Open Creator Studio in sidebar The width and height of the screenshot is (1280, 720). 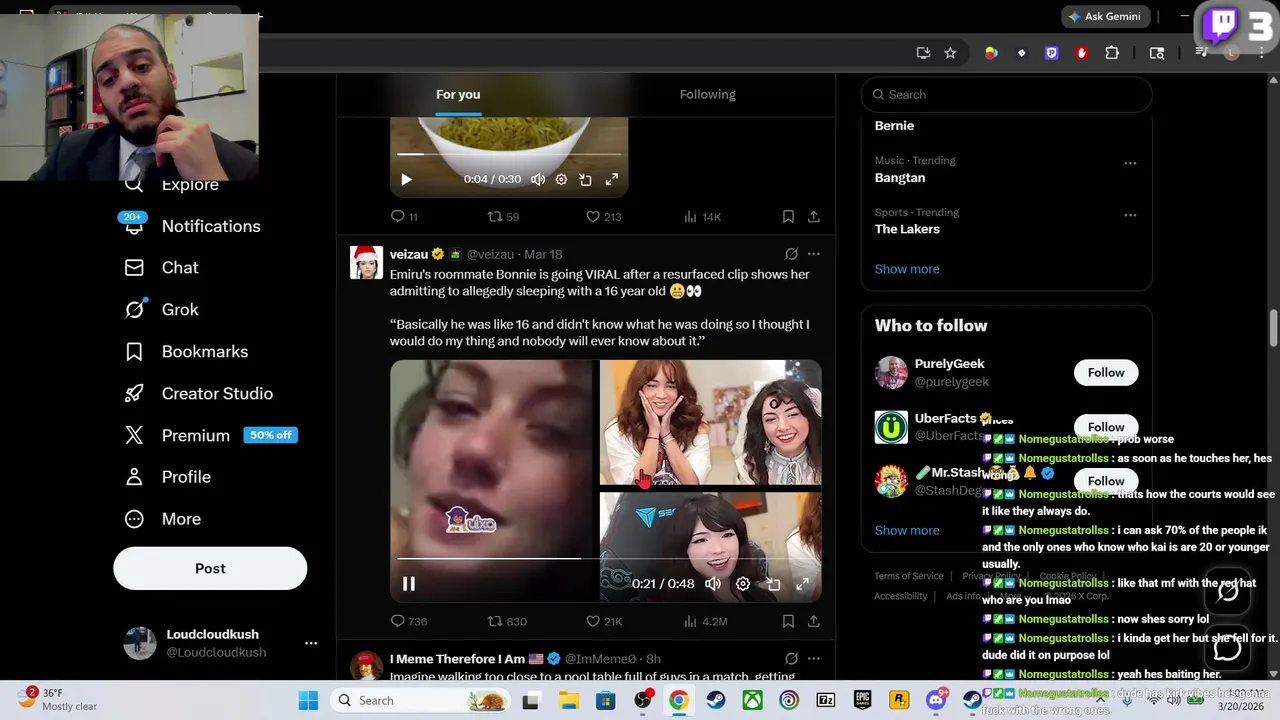pos(198,394)
